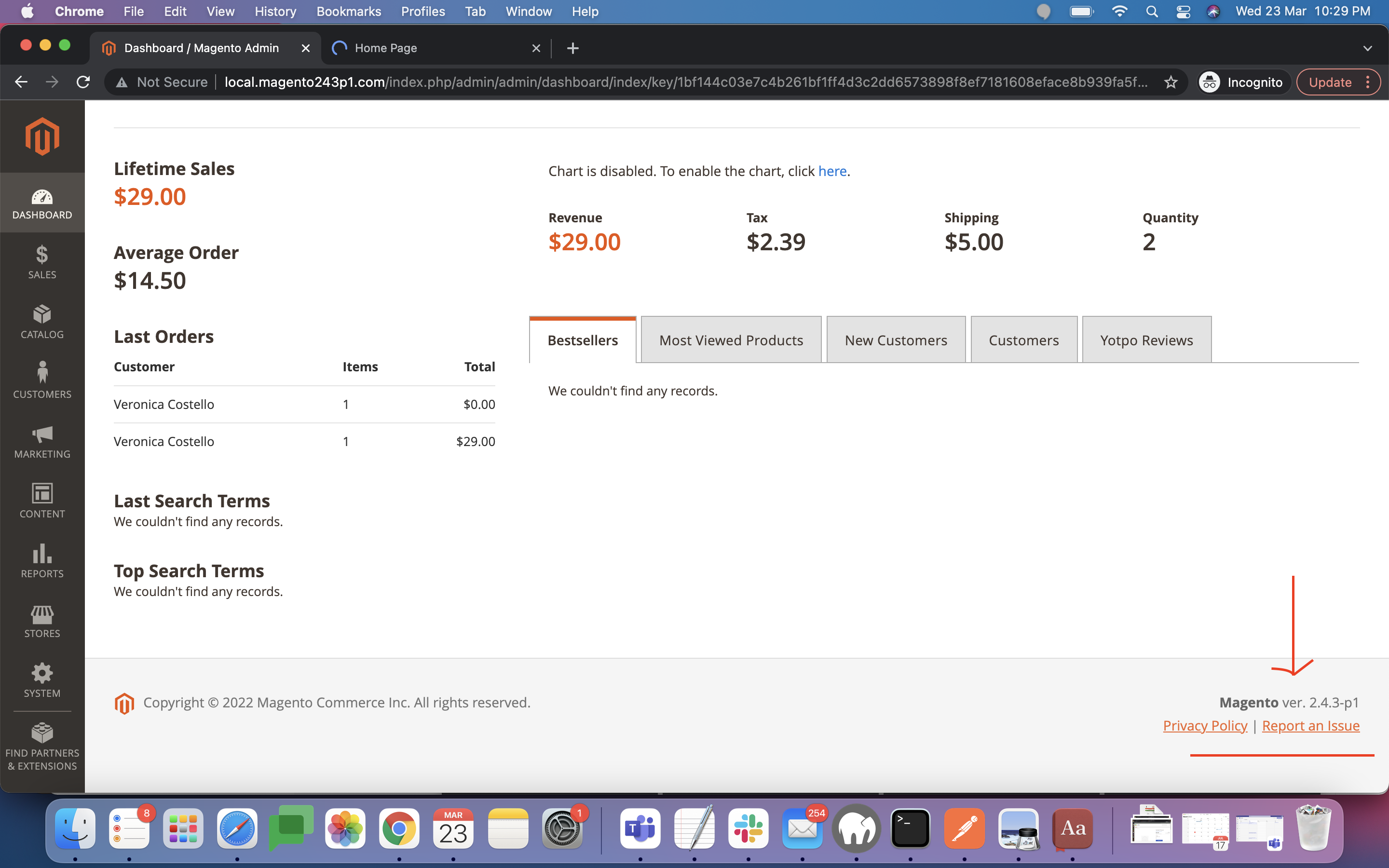Image resolution: width=1389 pixels, height=868 pixels.
Task: Click the Magento logo in the sidebar
Action: (x=42, y=136)
